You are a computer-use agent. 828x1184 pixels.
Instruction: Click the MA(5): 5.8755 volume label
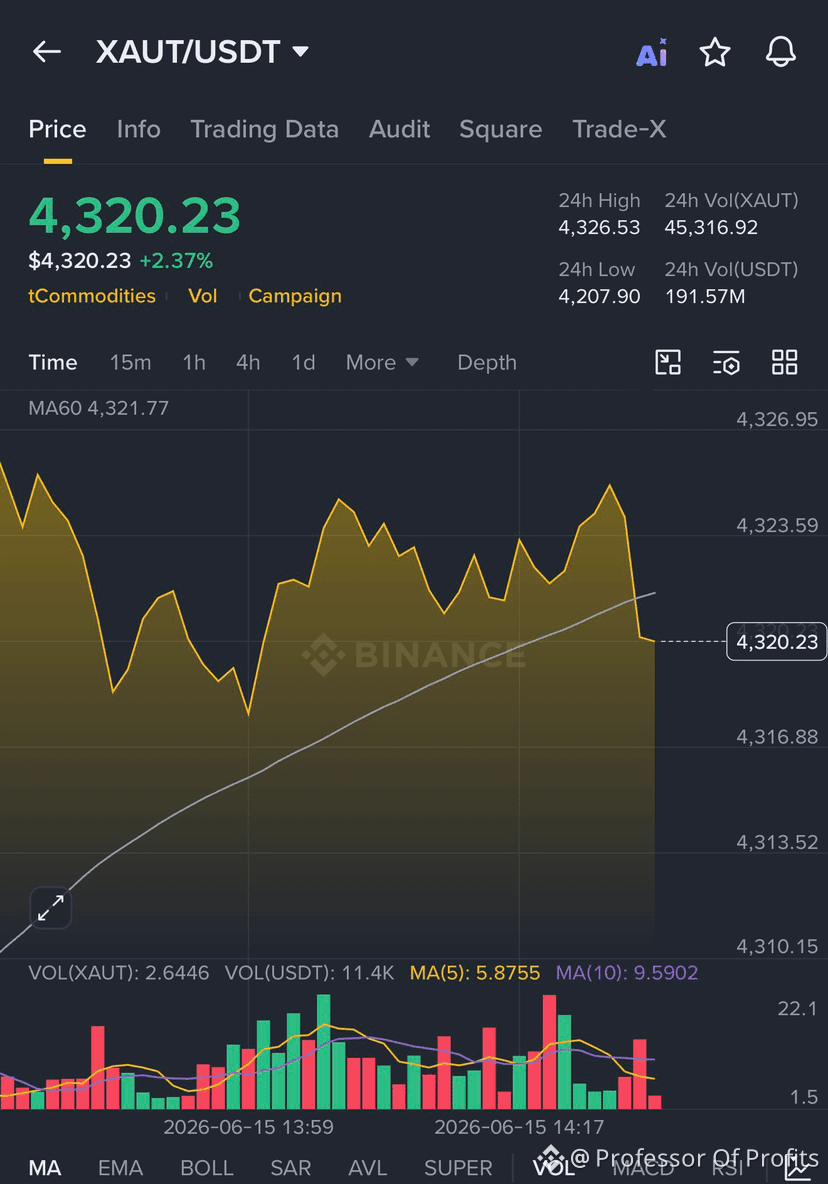(475, 973)
